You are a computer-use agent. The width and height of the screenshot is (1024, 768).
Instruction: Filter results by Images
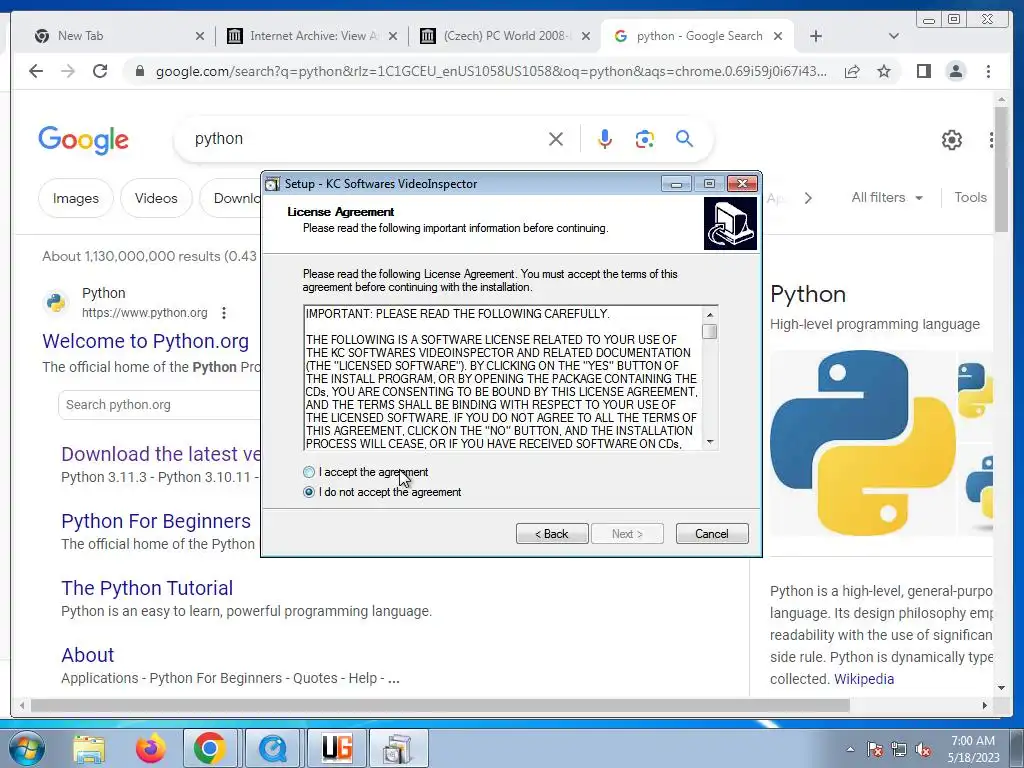point(76,198)
